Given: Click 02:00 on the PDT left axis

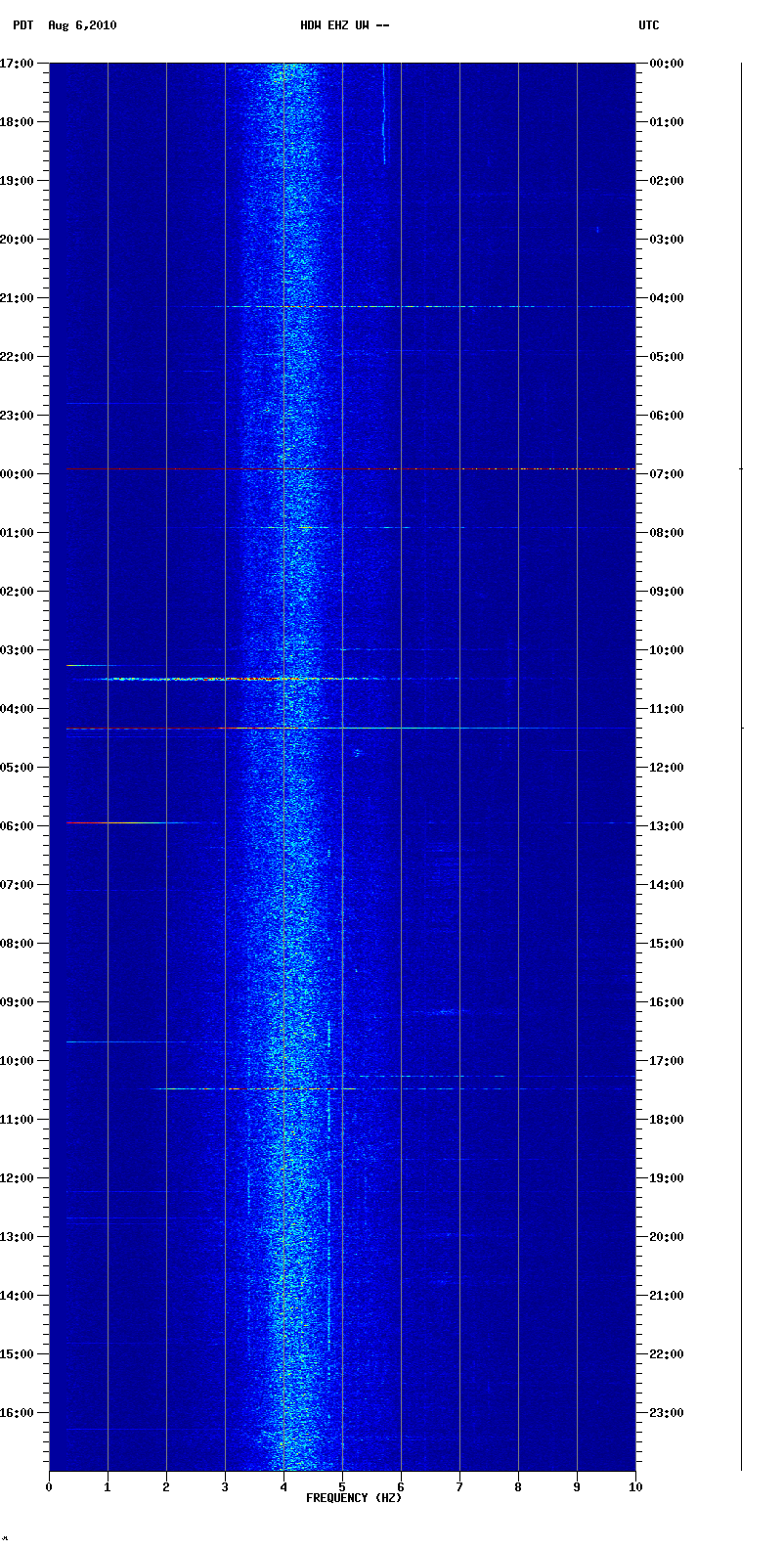Looking at the screenshot, I should click(x=19, y=592).
